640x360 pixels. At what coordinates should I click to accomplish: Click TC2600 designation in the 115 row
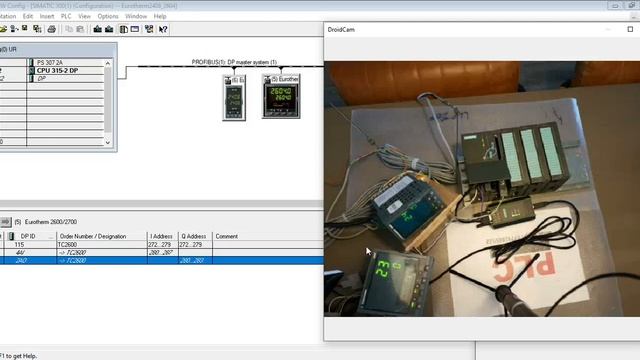tap(68, 244)
